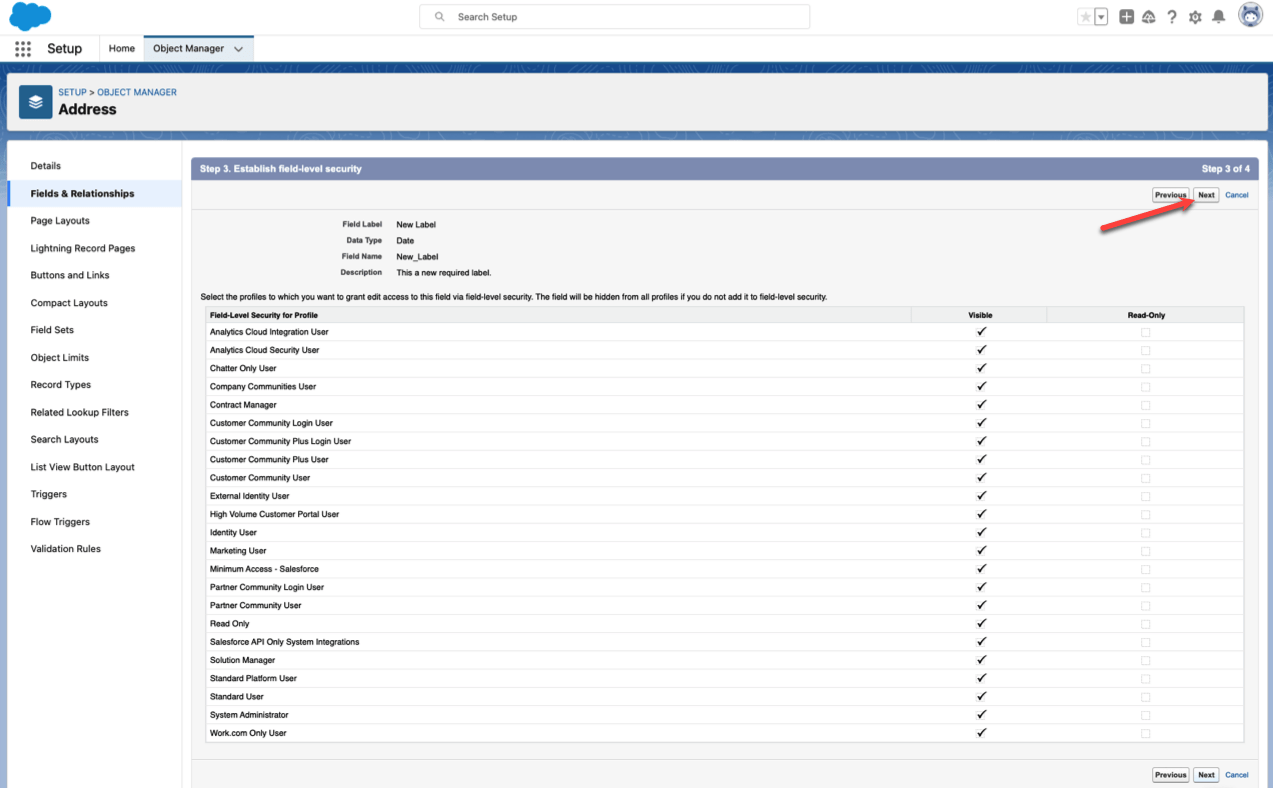Open the Trailhead guidance icon
Image resolution: width=1273 pixels, height=788 pixels.
(1148, 17)
